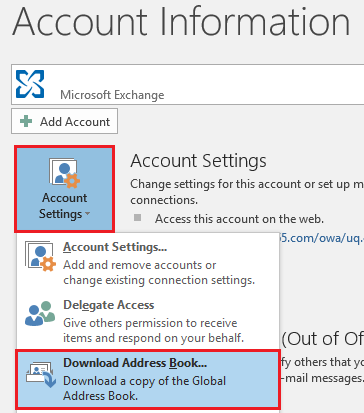The height and width of the screenshot is (413, 364).
Task: Click the Delegate Access people icon
Action: 40,313
